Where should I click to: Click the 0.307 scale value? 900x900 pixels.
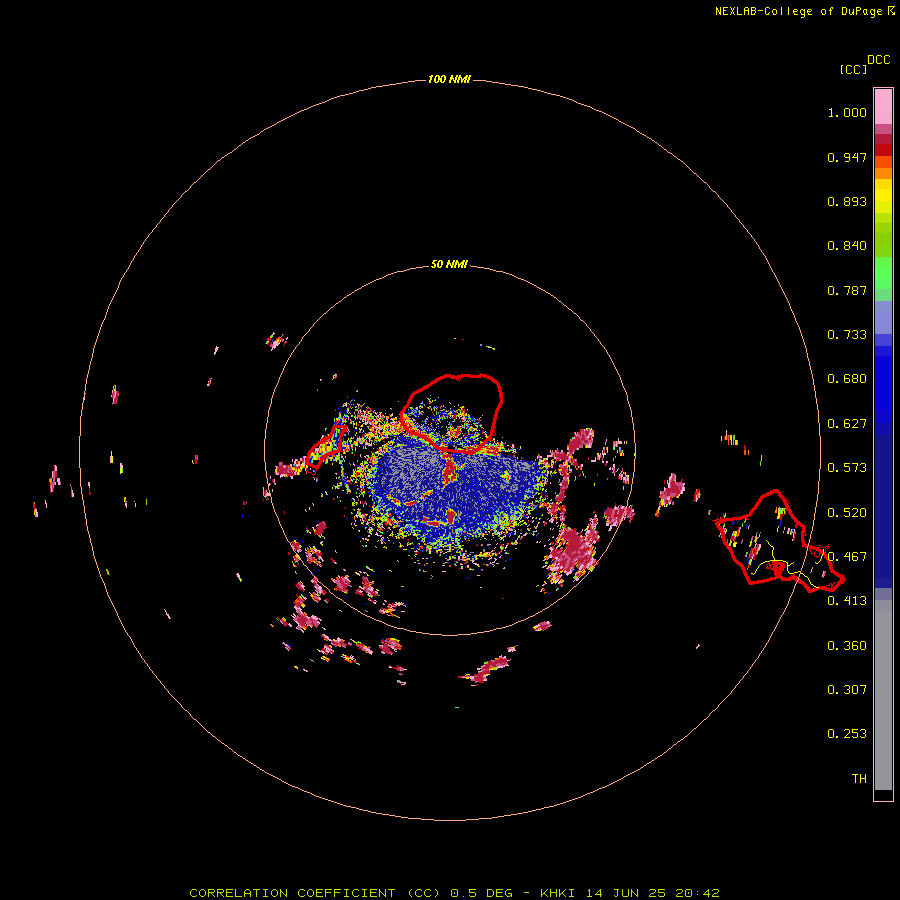pyautogui.click(x=847, y=690)
